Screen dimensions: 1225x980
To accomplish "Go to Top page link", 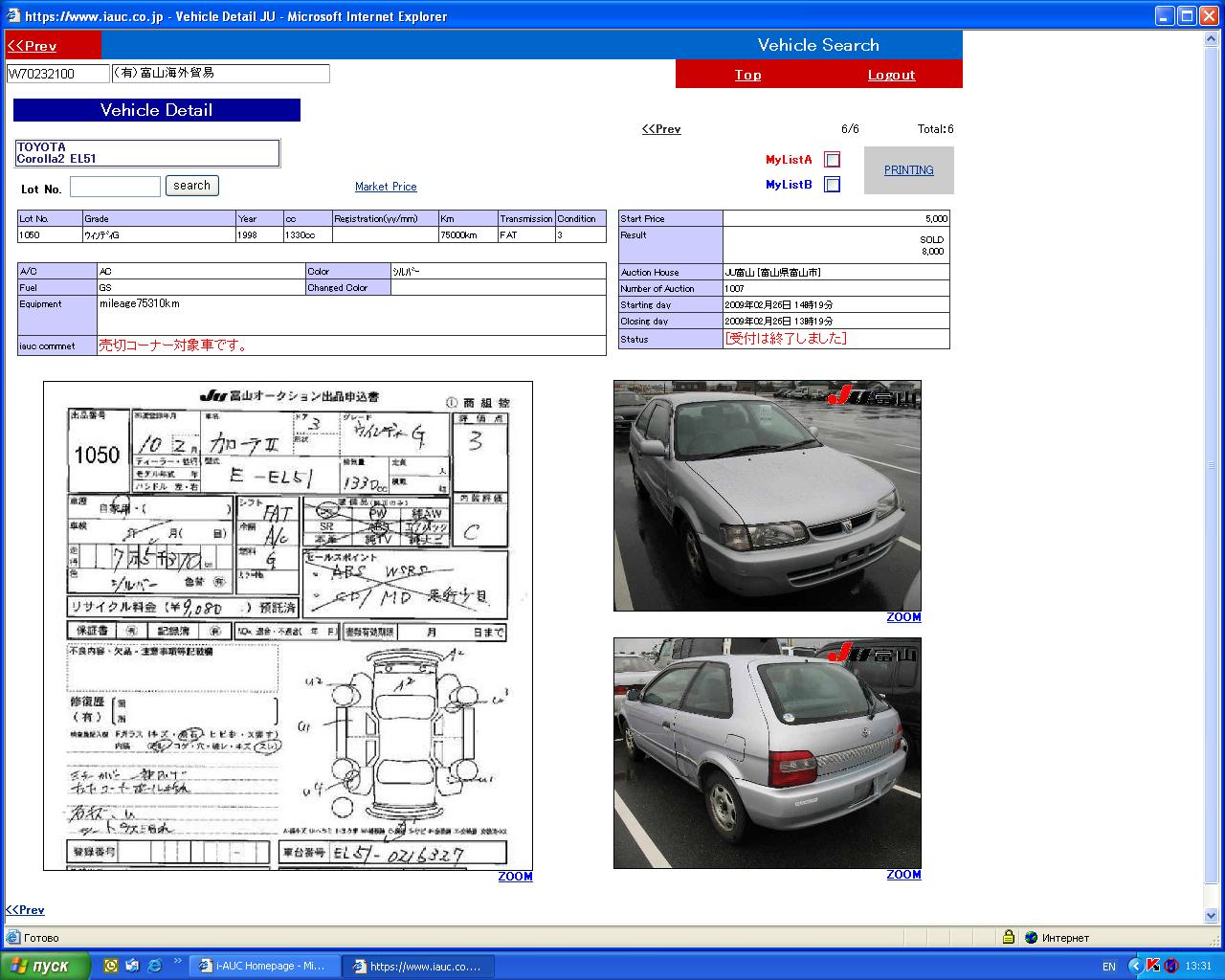I will coord(748,75).
